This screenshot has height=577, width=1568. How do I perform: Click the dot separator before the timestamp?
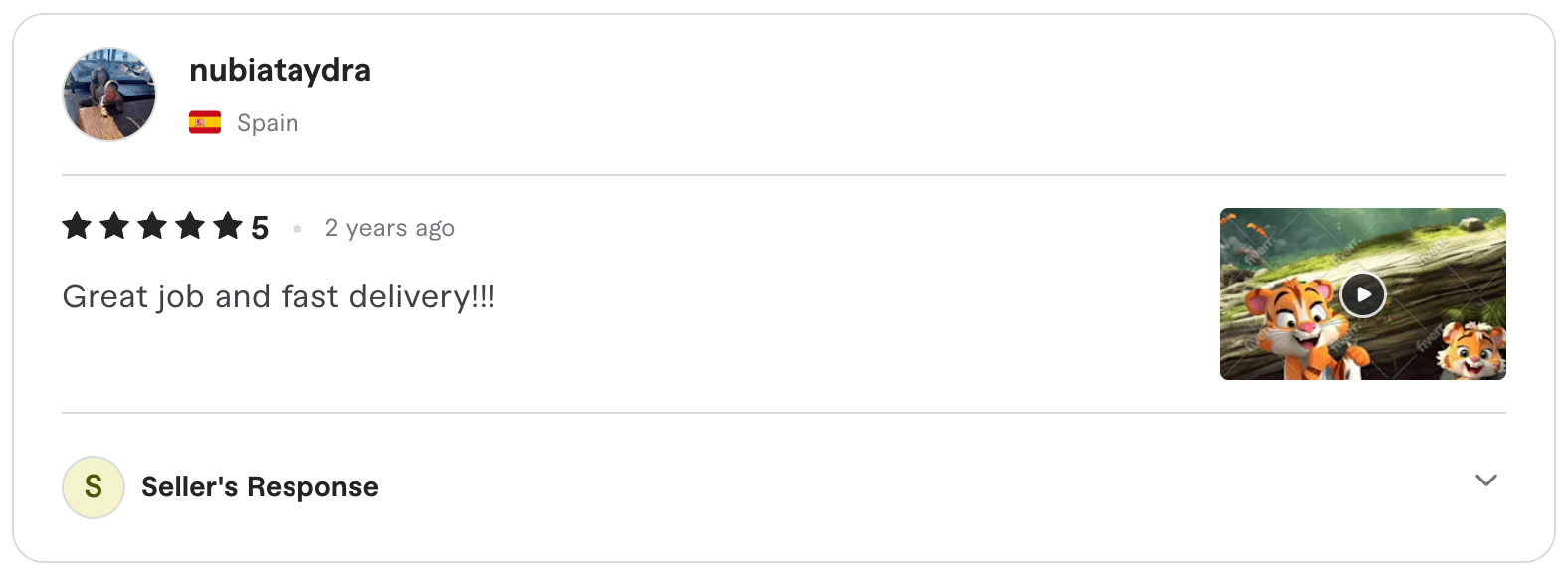(x=296, y=229)
